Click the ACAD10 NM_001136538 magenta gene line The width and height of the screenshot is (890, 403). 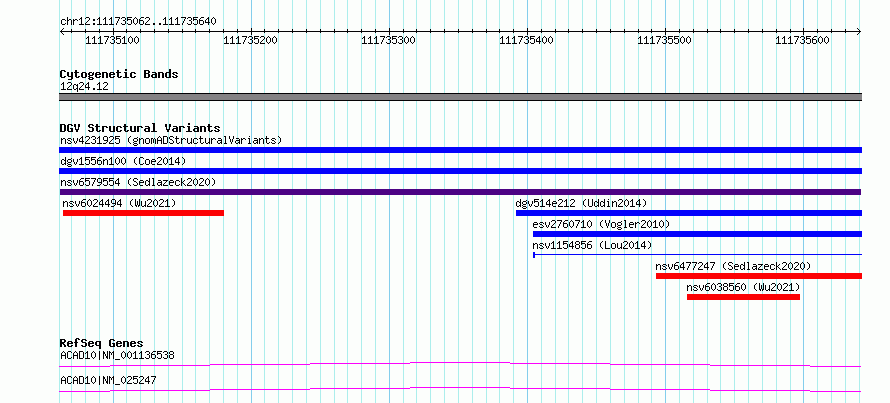460,364
